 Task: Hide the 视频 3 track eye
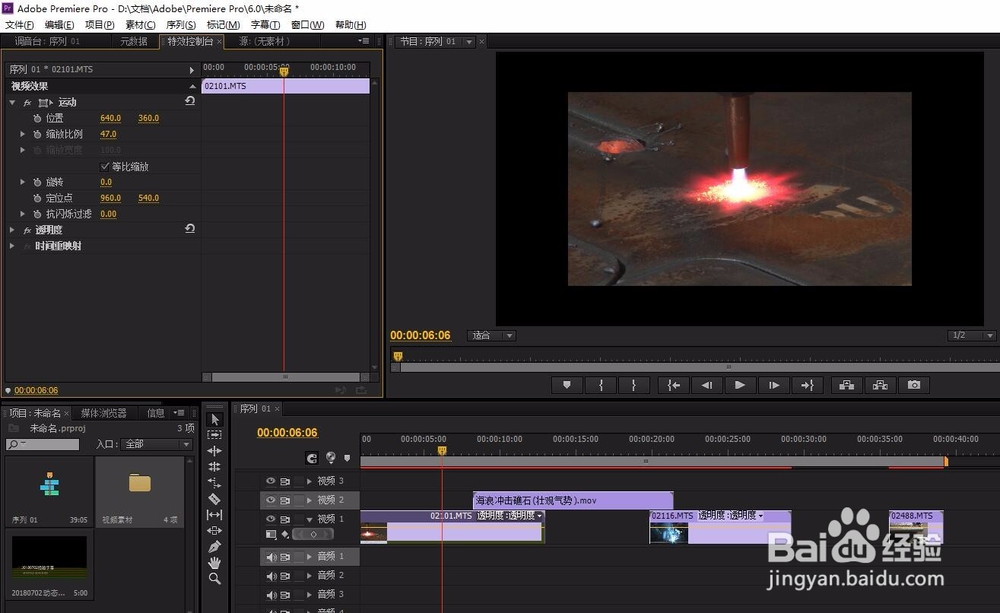tap(270, 480)
